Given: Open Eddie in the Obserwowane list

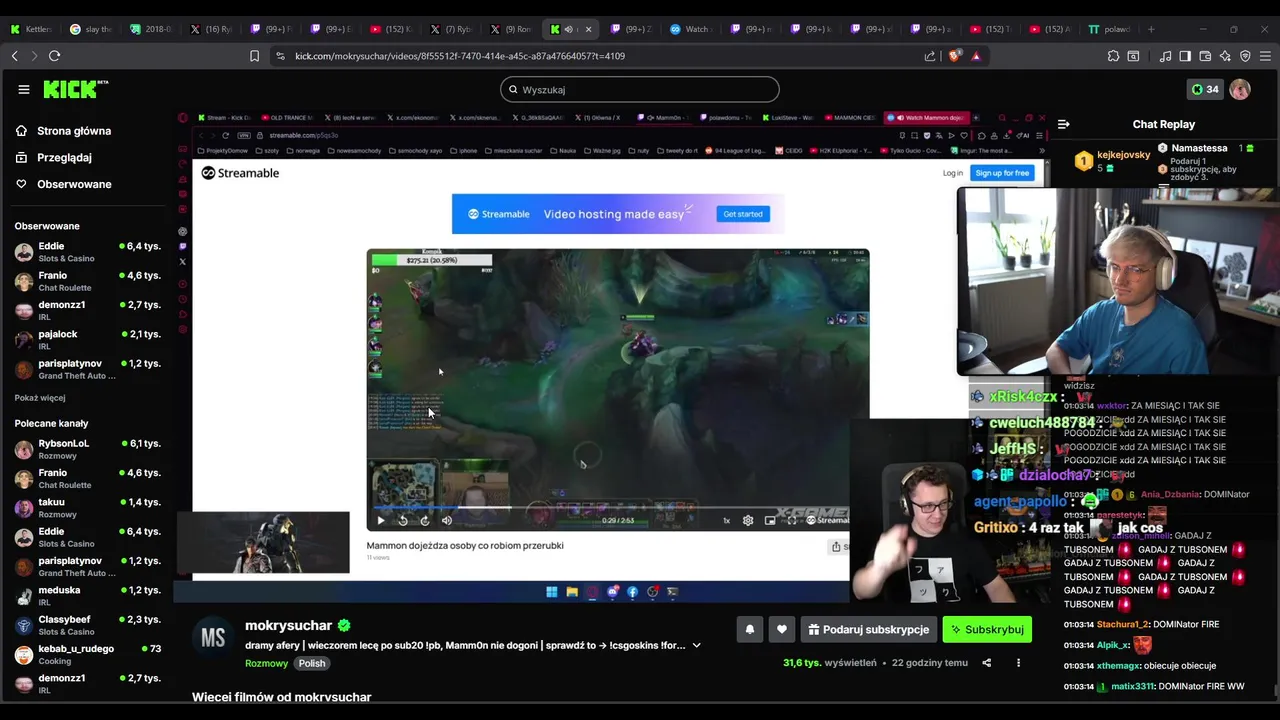Looking at the screenshot, I should (88, 252).
